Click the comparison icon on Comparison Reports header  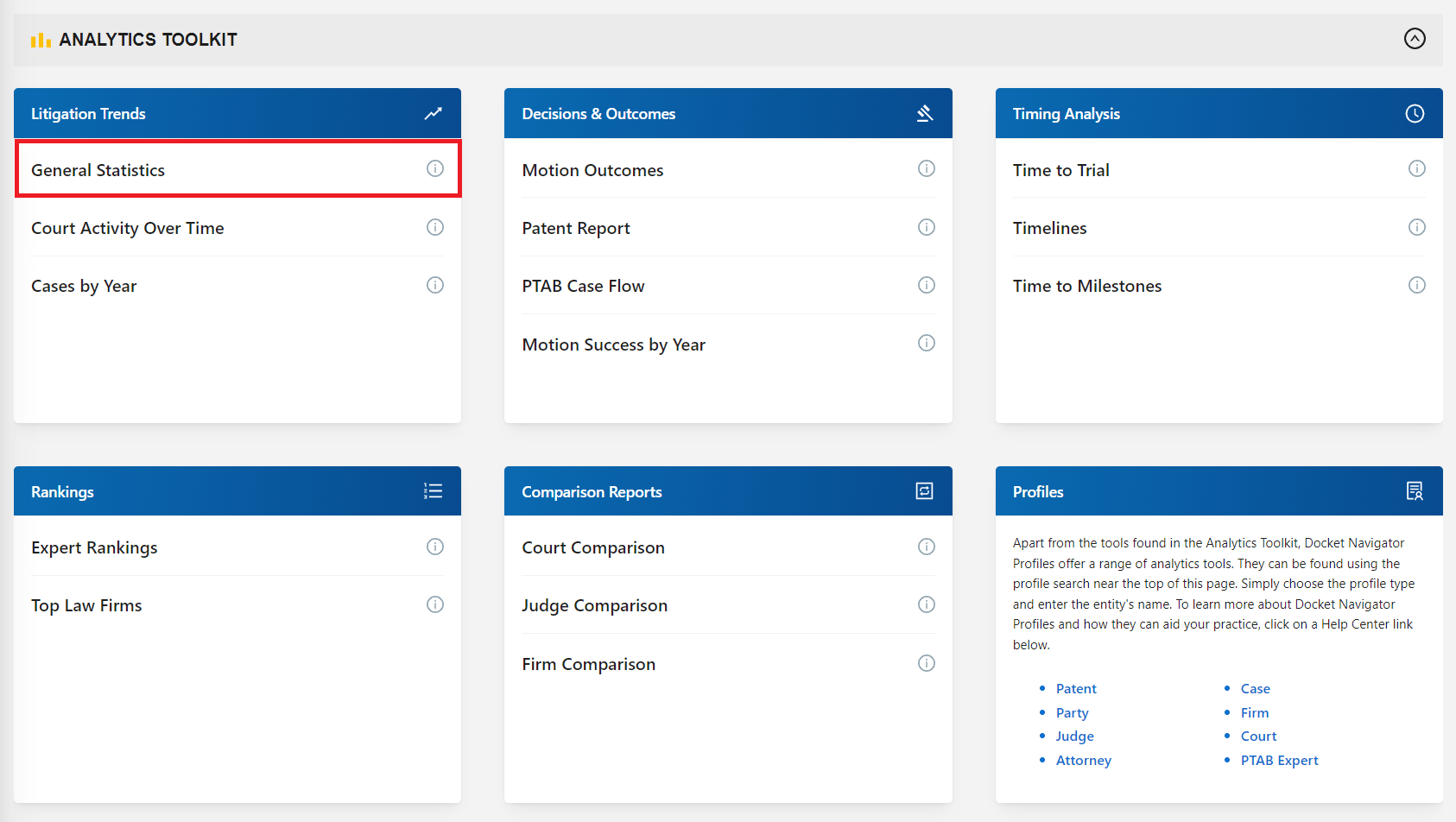pos(925,490)
